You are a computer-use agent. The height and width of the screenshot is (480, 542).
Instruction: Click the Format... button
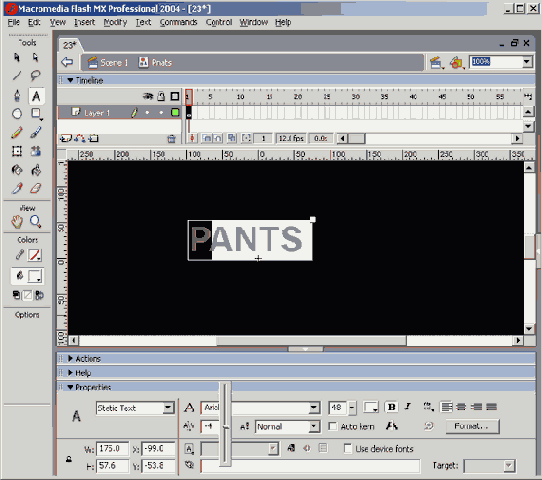pos(472,426)
